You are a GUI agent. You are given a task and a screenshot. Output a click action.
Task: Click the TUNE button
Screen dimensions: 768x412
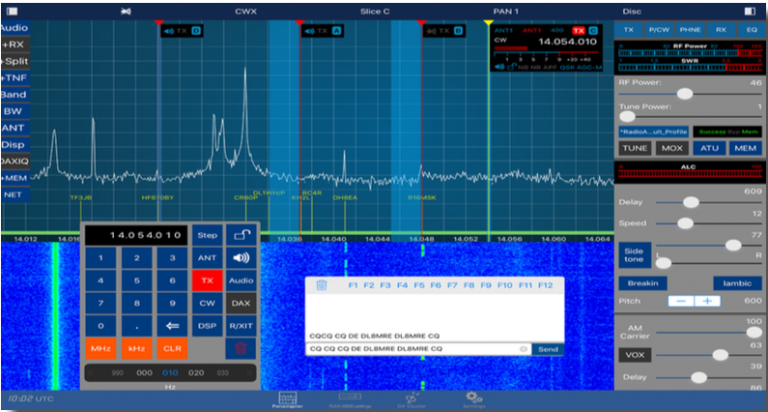point(635,148)
